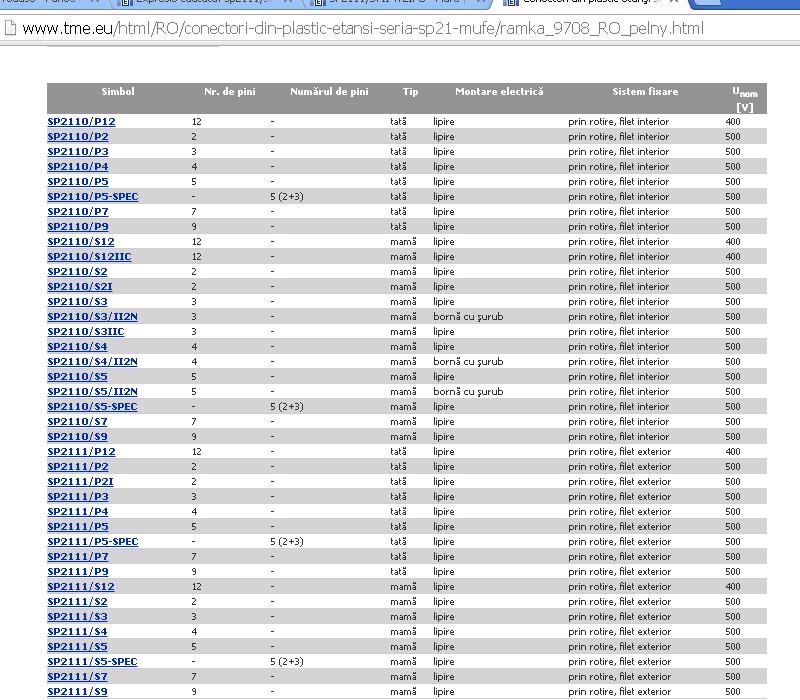Open the SP2111/P4 product link
Screen dimensions: 800x700
(x=78, y=512)
